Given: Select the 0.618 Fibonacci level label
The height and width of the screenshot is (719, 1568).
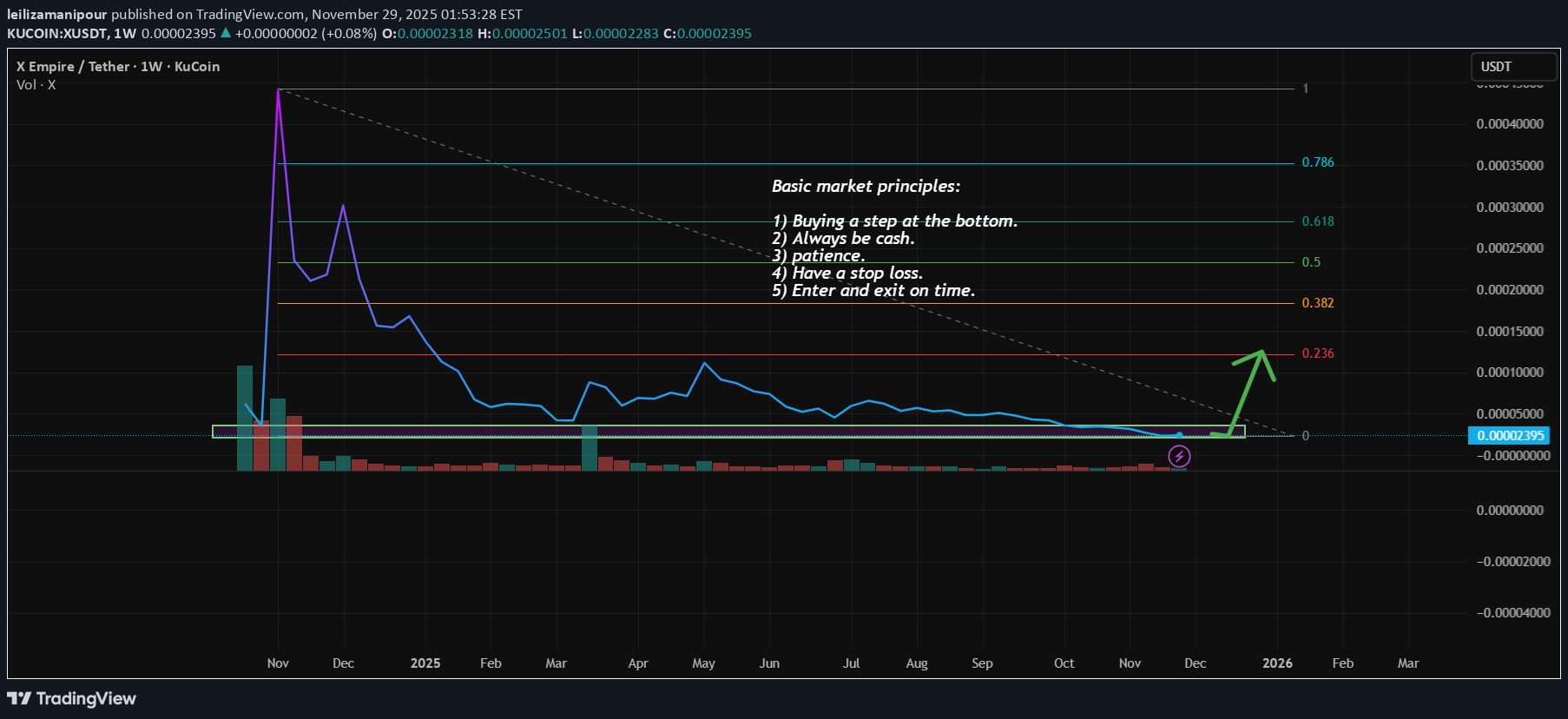Looking at the screenshot, I should pyautogui.click(x=1317, y=221).
